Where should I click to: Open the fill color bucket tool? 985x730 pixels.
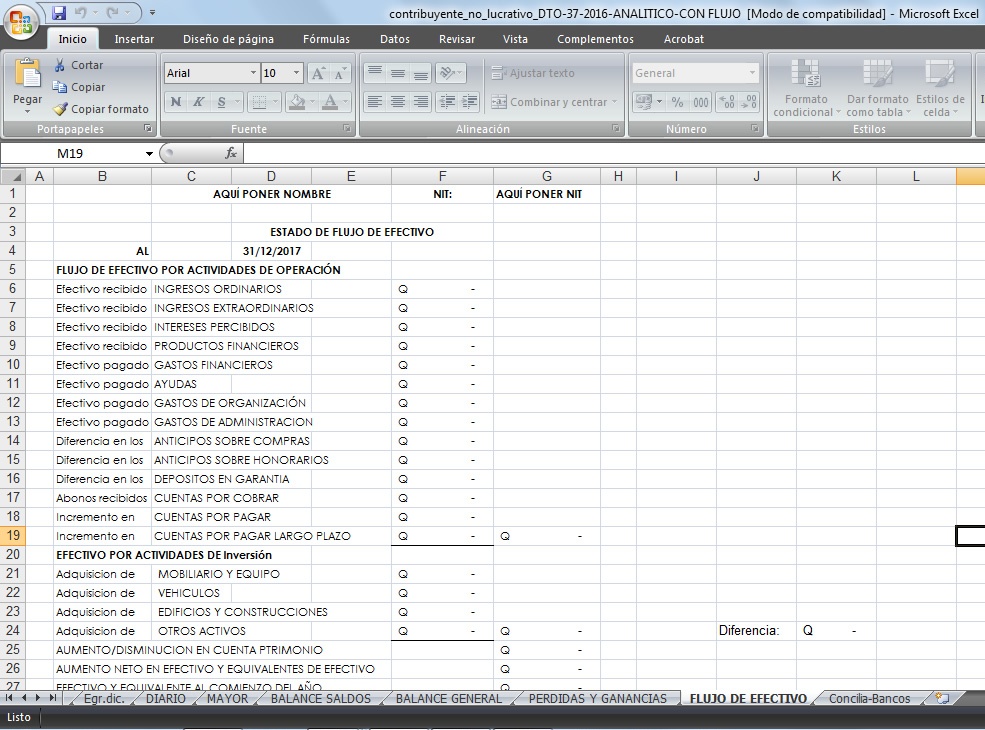pos(296,101)
